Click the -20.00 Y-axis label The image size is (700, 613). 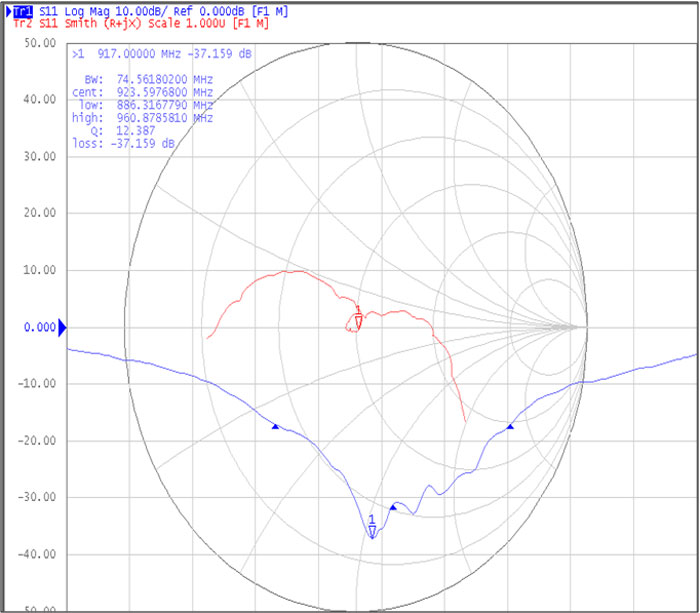click(x=37, y=441)
